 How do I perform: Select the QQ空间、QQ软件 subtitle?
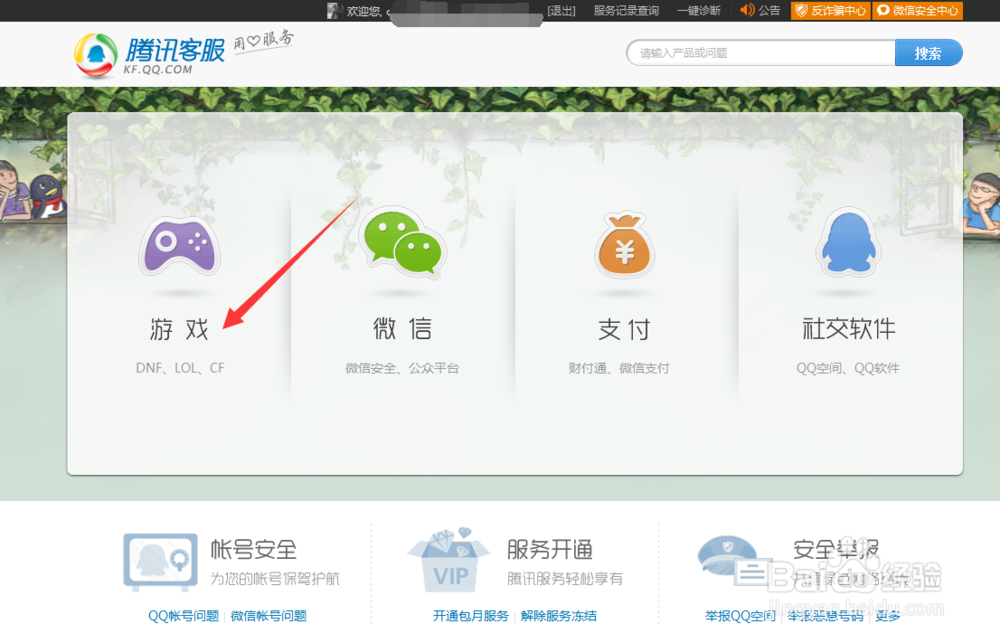coord(848,368)
